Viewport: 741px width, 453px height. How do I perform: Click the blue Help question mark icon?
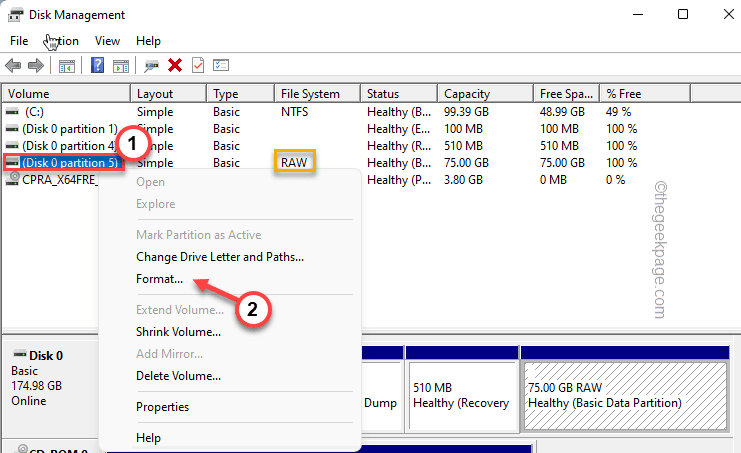pos(98,66)
